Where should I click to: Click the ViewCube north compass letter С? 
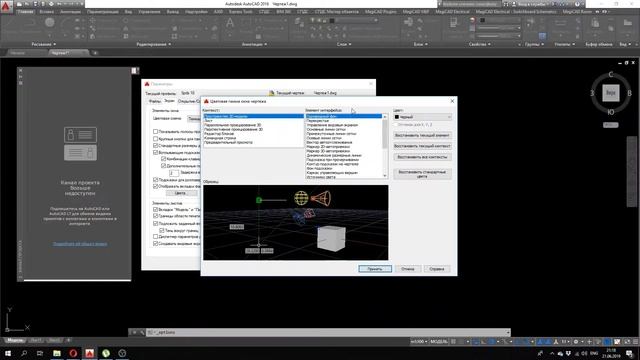pyautogui.click(x=611, y=74)
